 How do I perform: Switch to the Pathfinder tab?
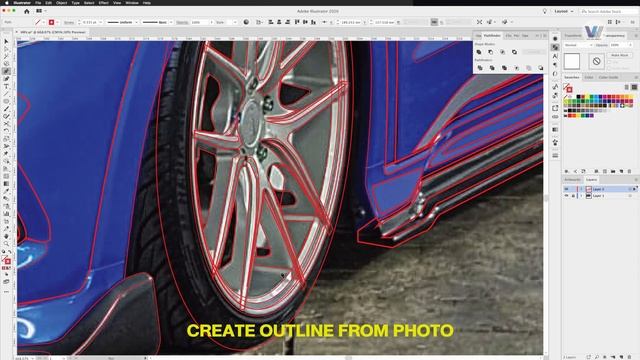pyautogui.click(x=492, y=36)
